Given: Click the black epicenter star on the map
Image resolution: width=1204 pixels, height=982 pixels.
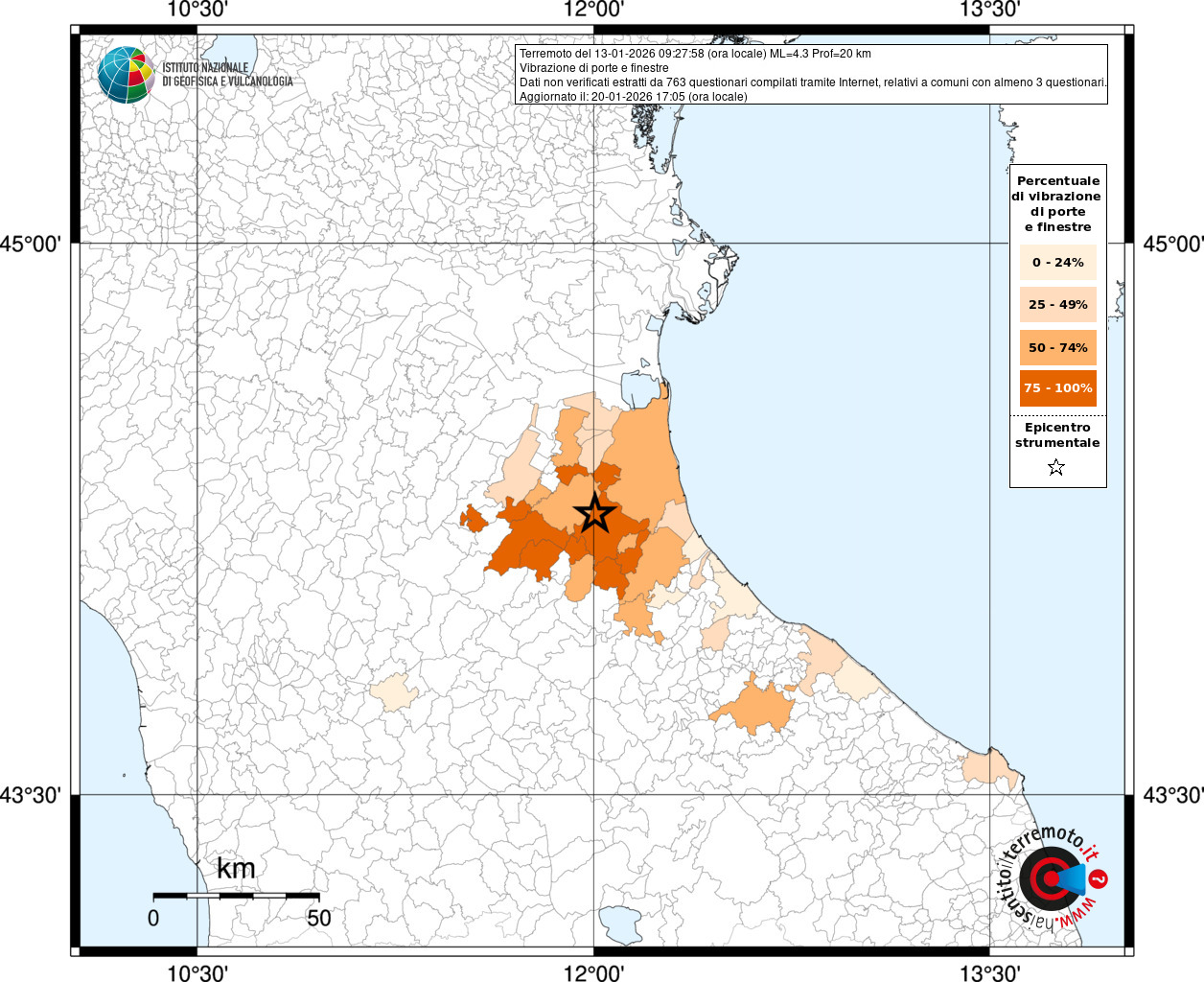Looking at the screenshot, I should click(x=594, y=514).
